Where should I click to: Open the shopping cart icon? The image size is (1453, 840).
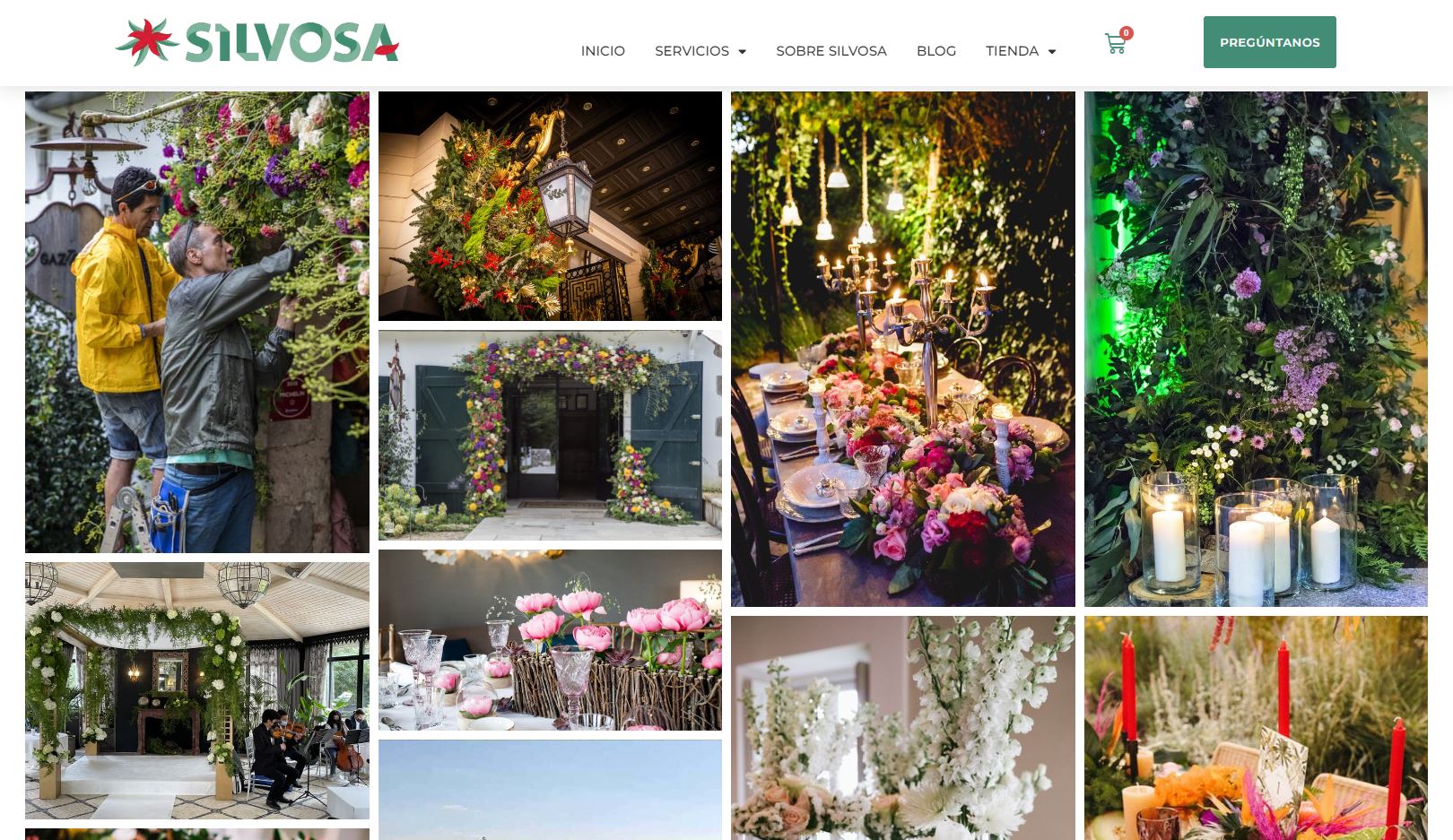(x=1115, y=43)
